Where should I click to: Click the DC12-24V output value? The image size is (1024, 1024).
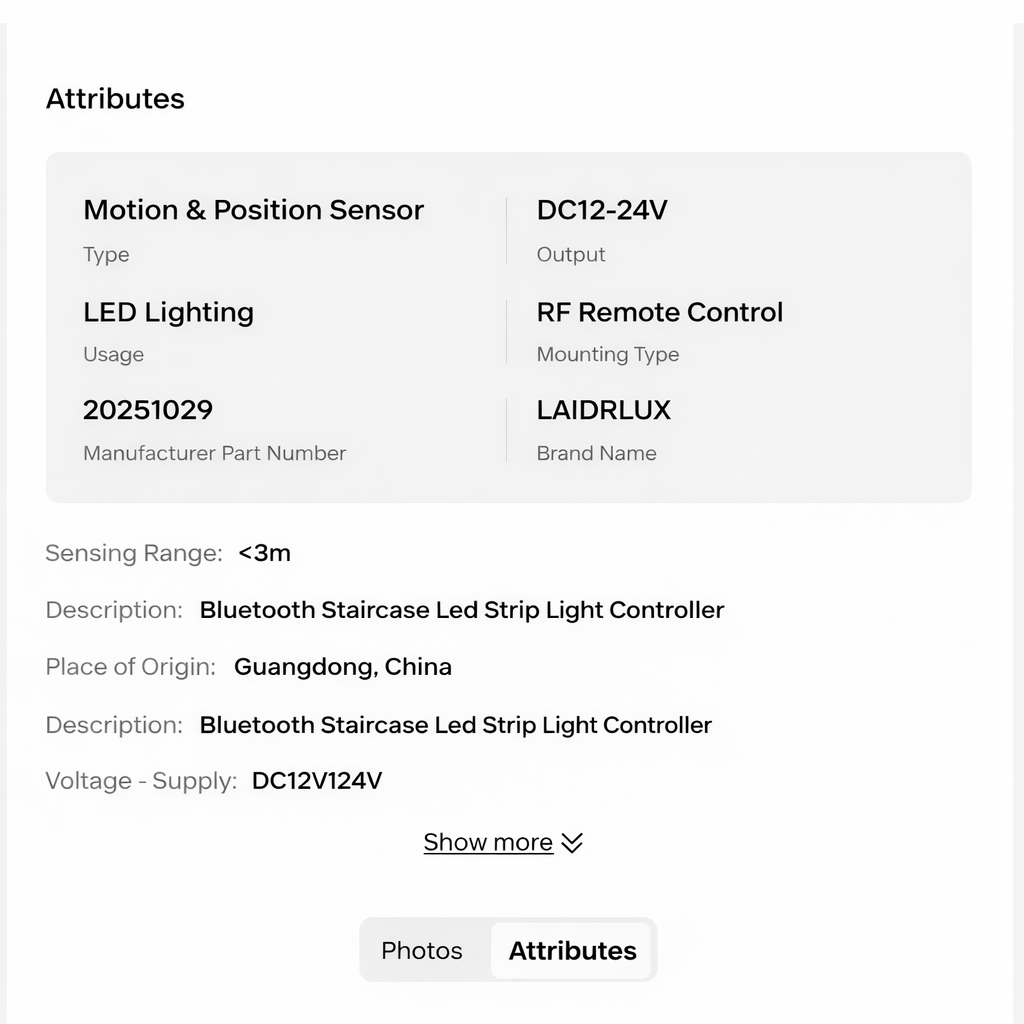pyautogui.click(x=602, y=210)
